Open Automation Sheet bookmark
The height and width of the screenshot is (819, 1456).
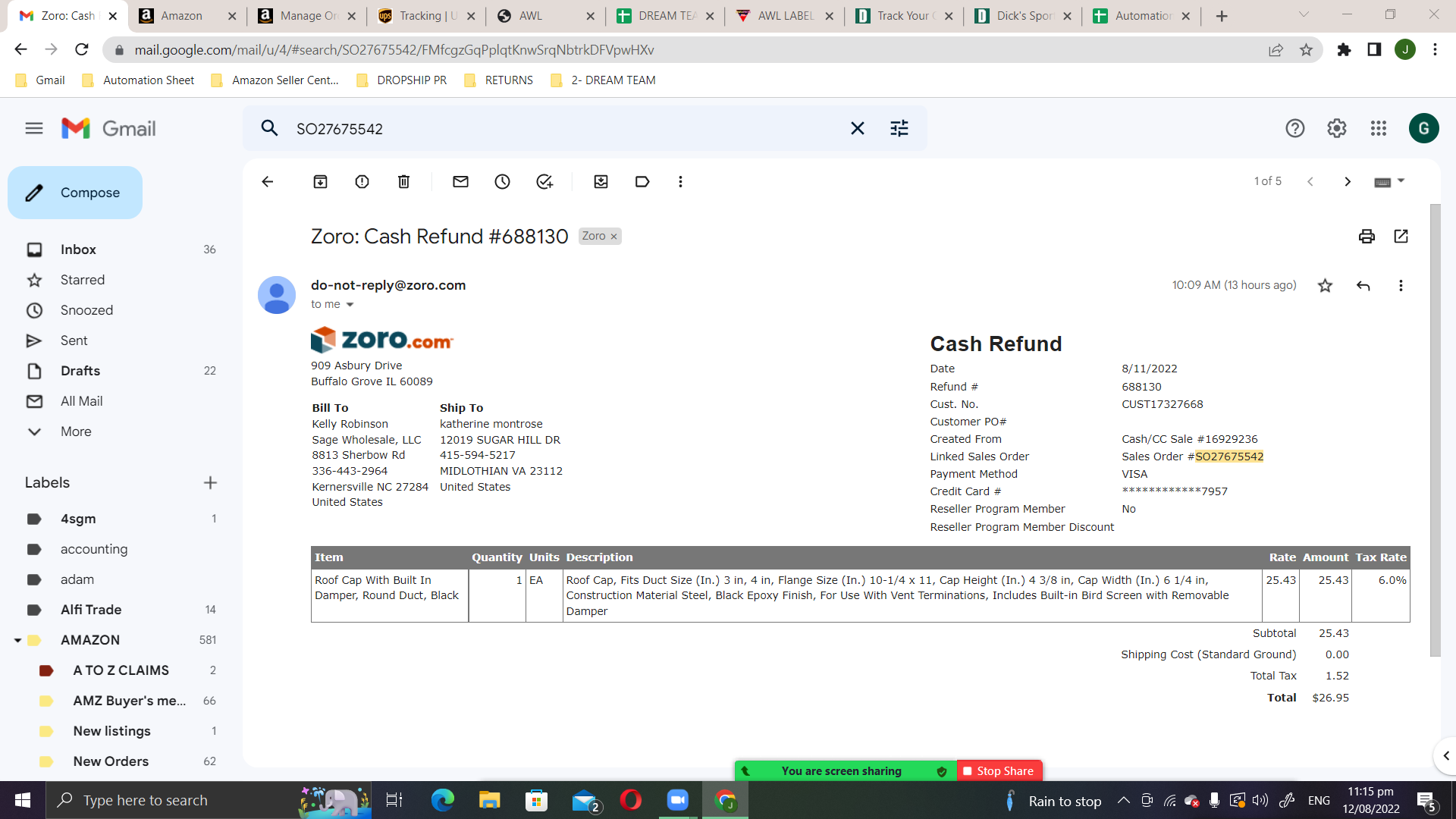click(139, 80)
